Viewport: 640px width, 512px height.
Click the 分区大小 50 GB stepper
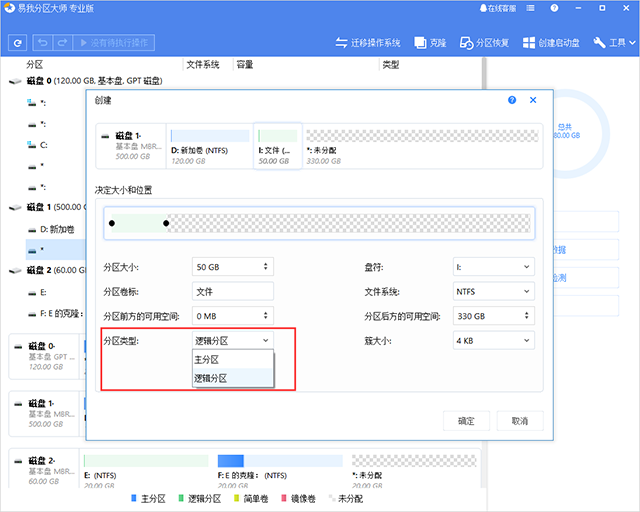265,267
